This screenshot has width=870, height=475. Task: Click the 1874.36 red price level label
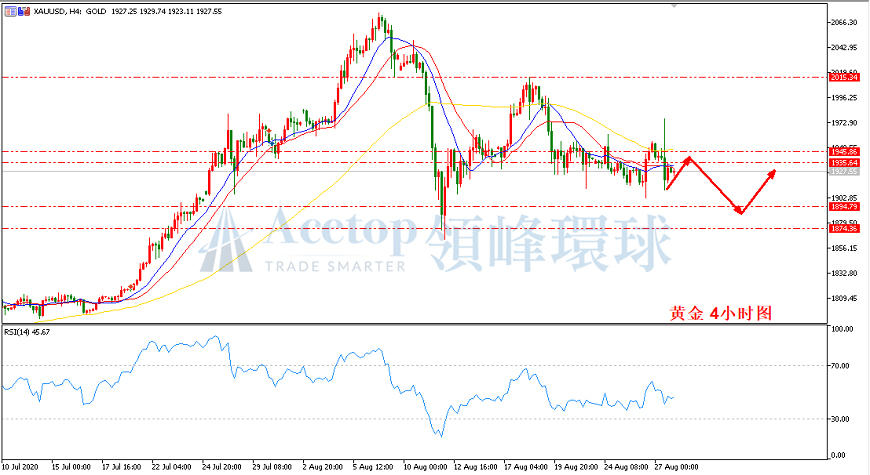(844, 228)
